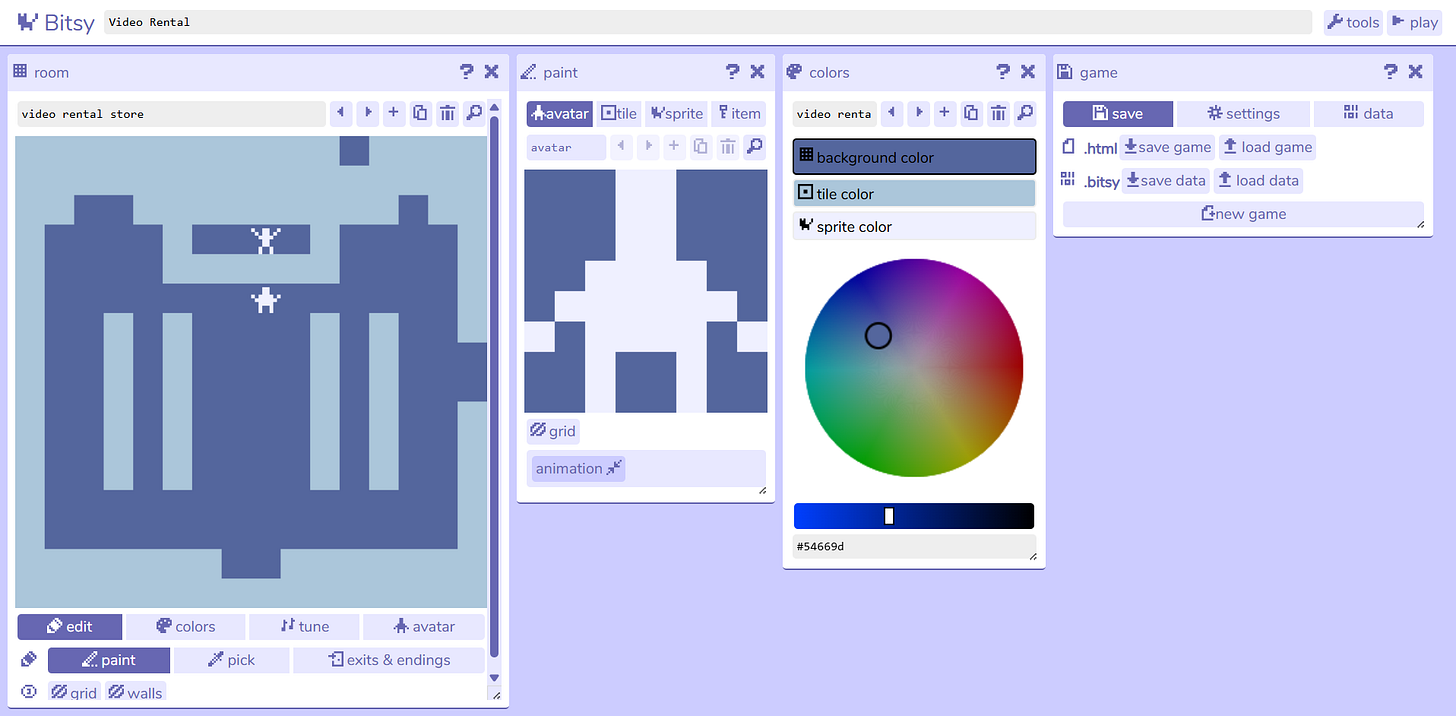Select the sprite color swatch
The image size is (1456, 716).
[x=914, y=226]
